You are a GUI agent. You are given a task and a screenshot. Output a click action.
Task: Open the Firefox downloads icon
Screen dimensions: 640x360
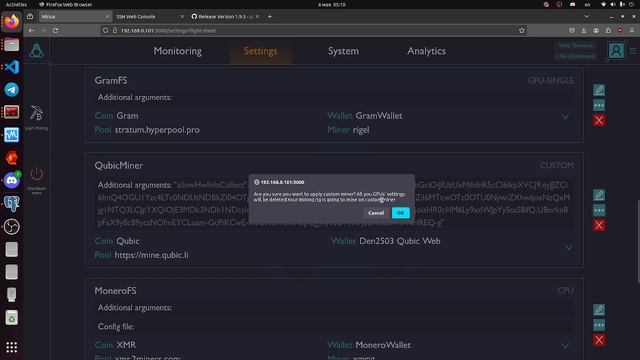tap(584, 31)
